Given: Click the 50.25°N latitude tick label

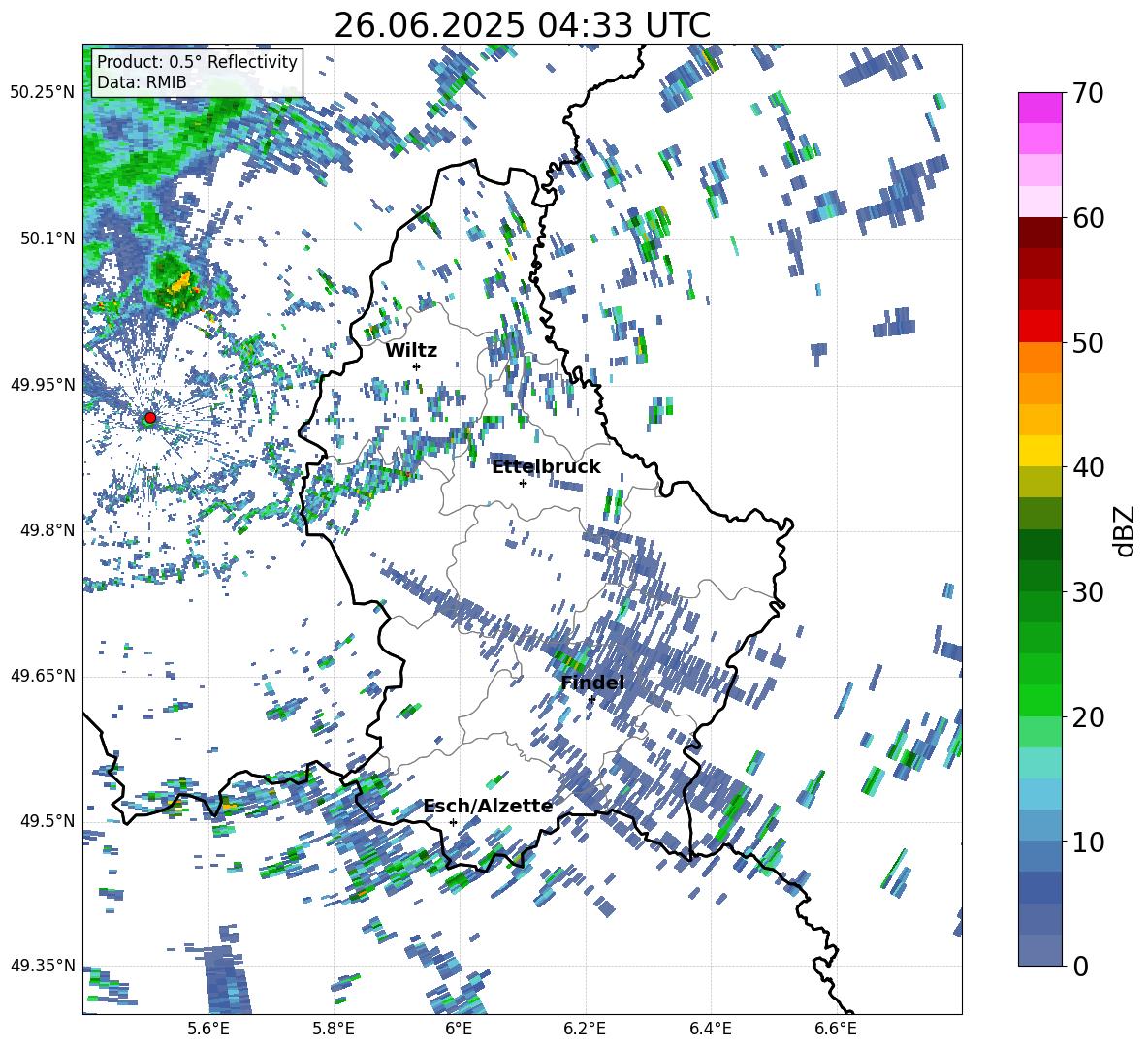Looking at the screenshot, I should [44, 93].
